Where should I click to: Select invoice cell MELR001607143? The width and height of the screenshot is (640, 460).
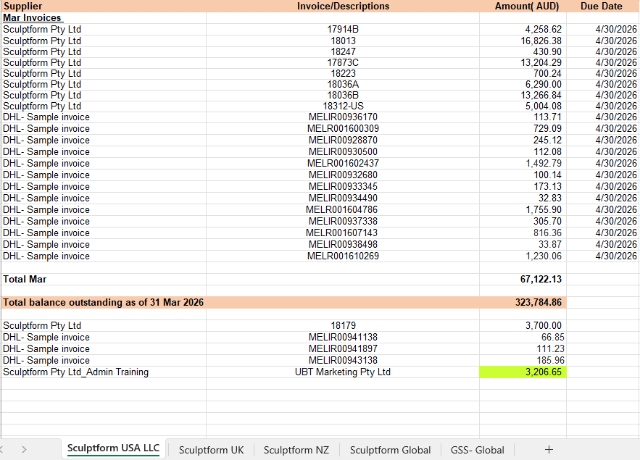click(x=343, y=233)
